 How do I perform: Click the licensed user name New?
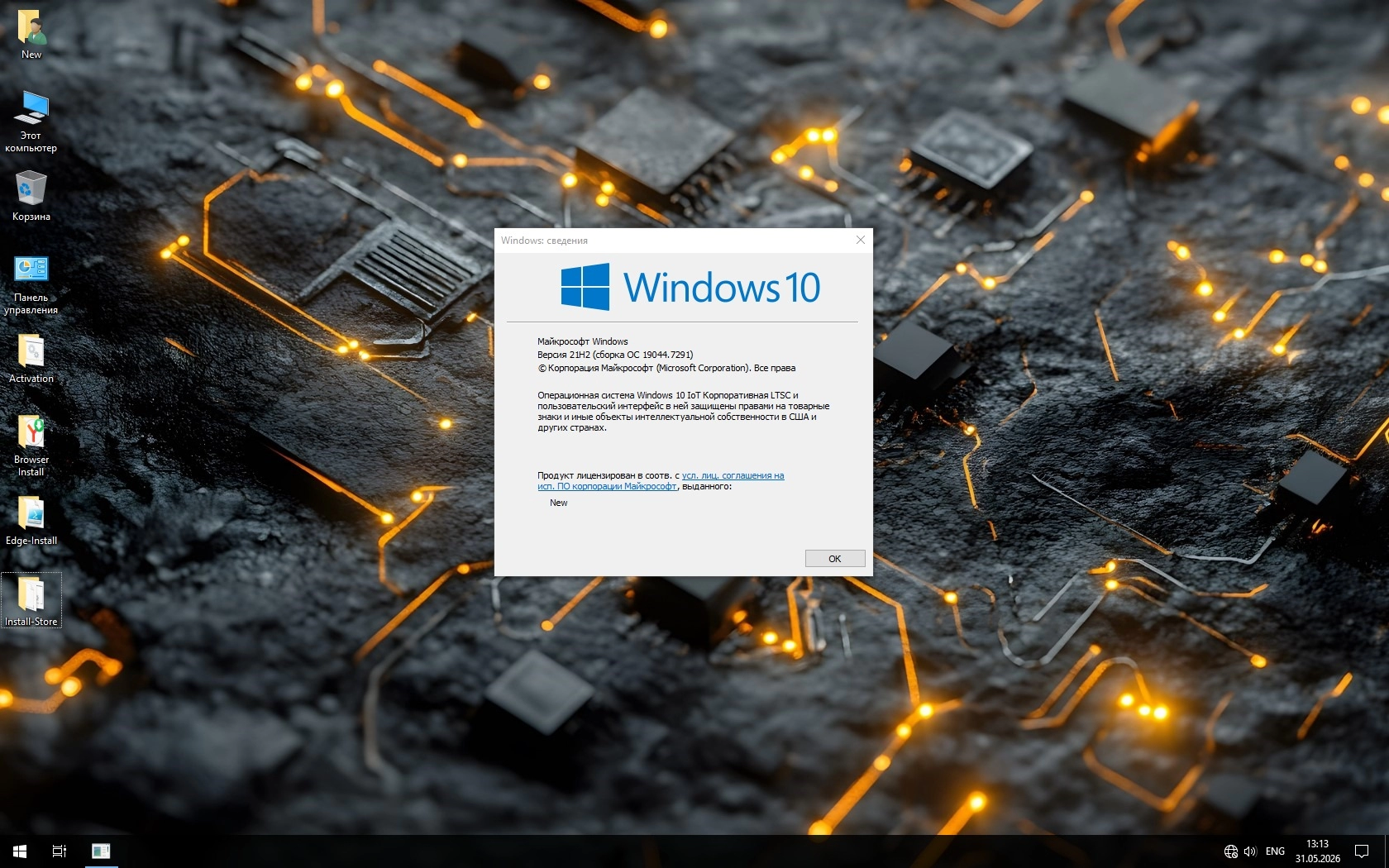pyautogui.click(x=559, y=503)
